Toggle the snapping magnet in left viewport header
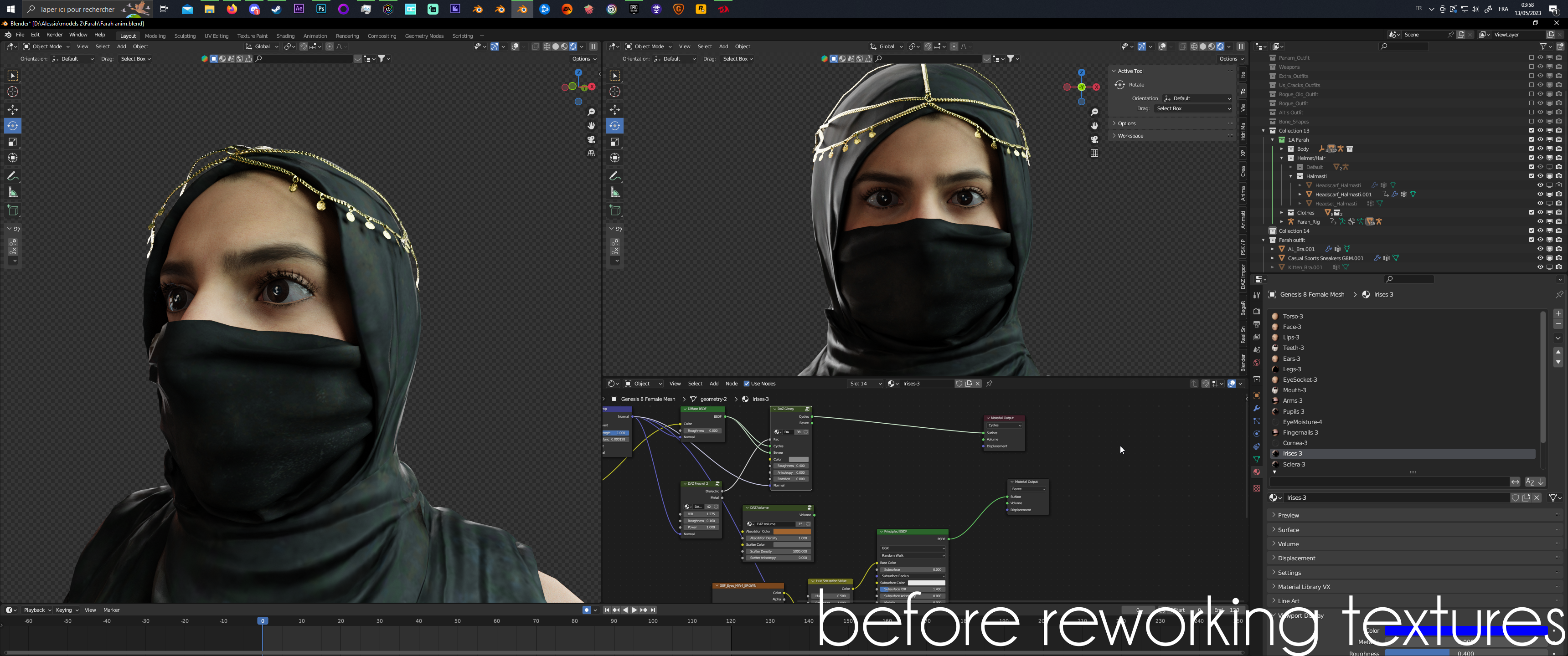This screenshot has width=1568, height=656. tap(303, 46)
